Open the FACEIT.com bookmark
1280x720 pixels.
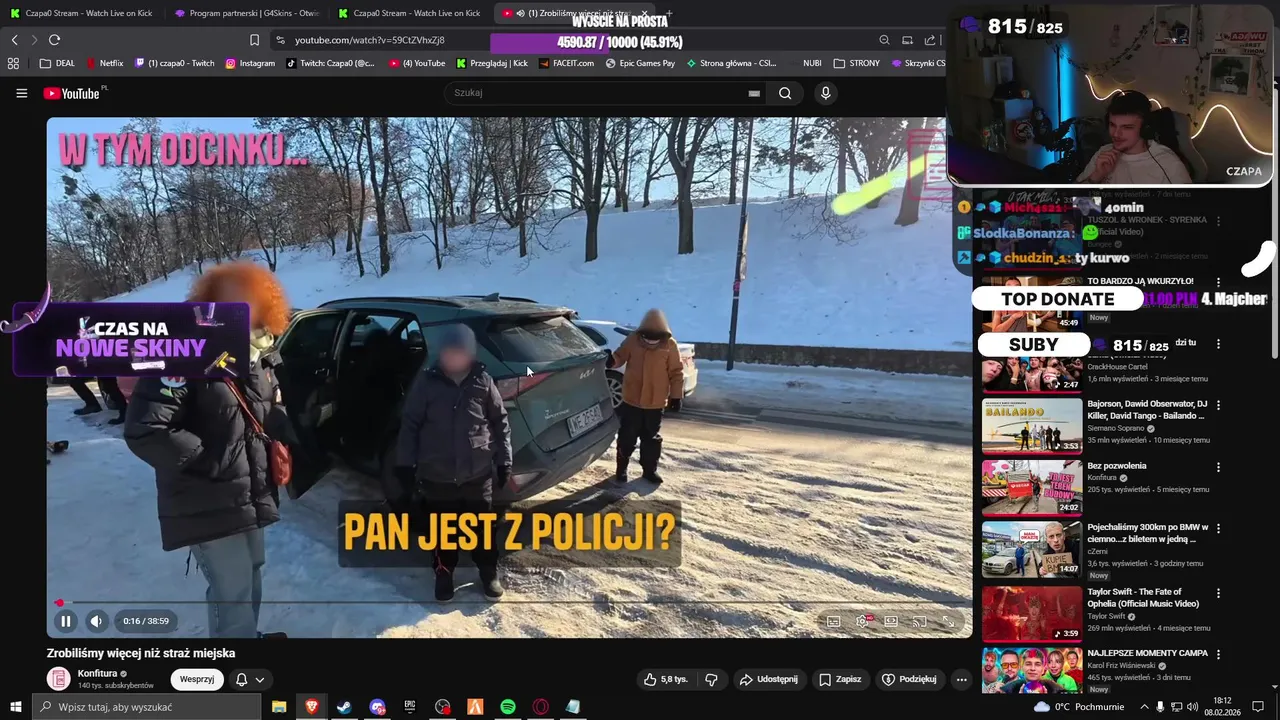[567, 63]
